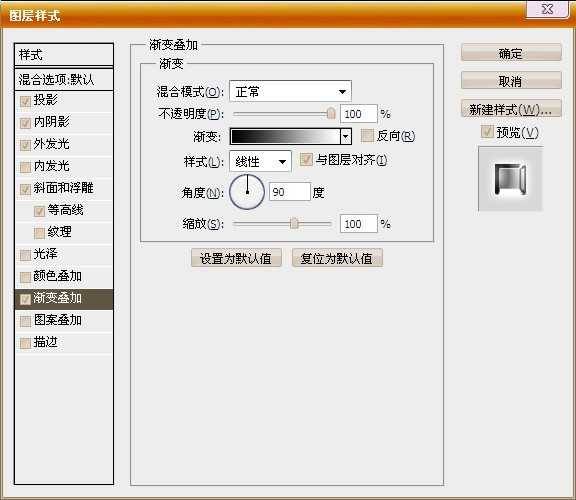Screen dimensions: 576x500
Task: Click the black-to-white gradient swatch
Action: pos(285,137)
